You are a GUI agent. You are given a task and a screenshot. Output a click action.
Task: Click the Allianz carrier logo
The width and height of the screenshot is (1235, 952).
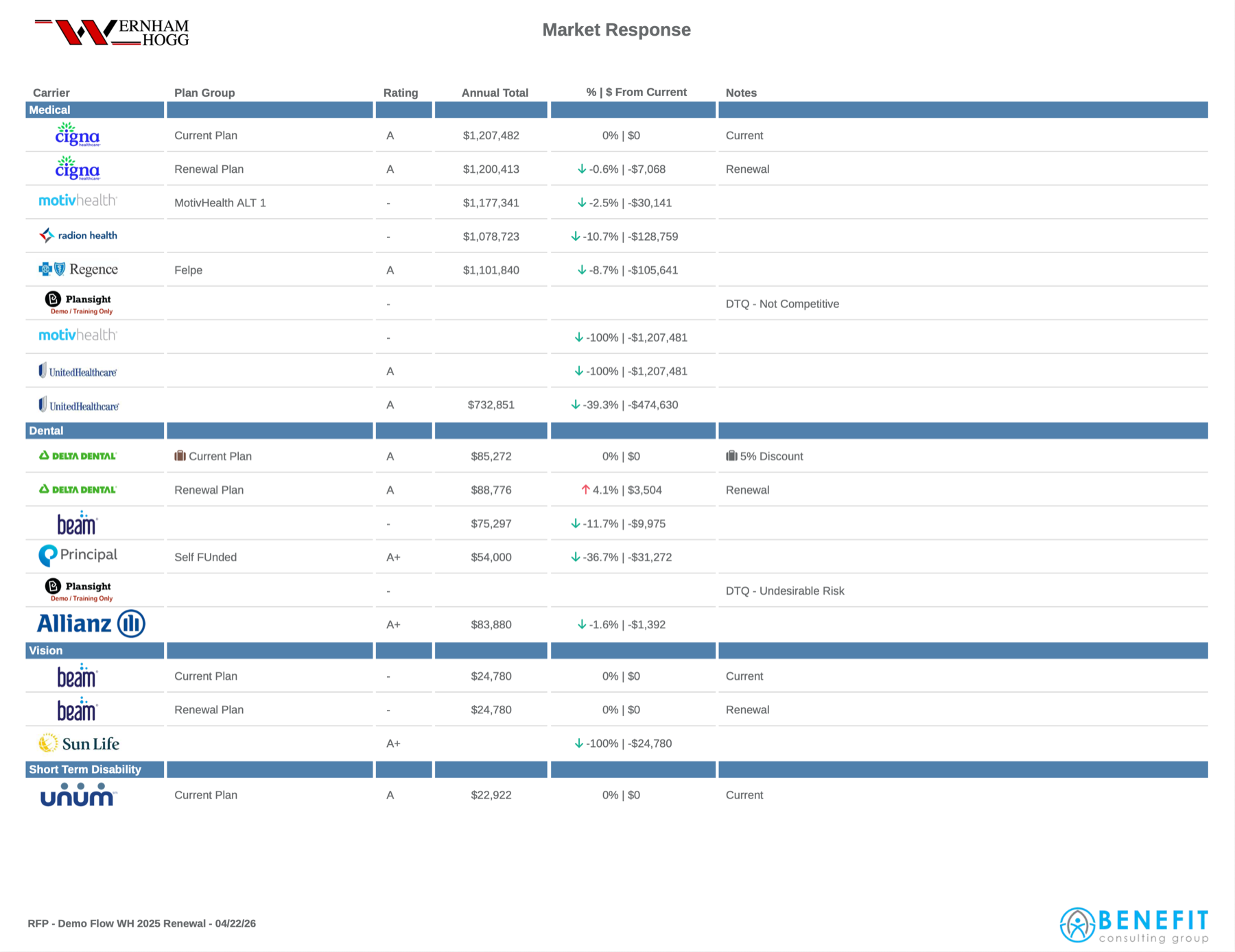[91, 624]
